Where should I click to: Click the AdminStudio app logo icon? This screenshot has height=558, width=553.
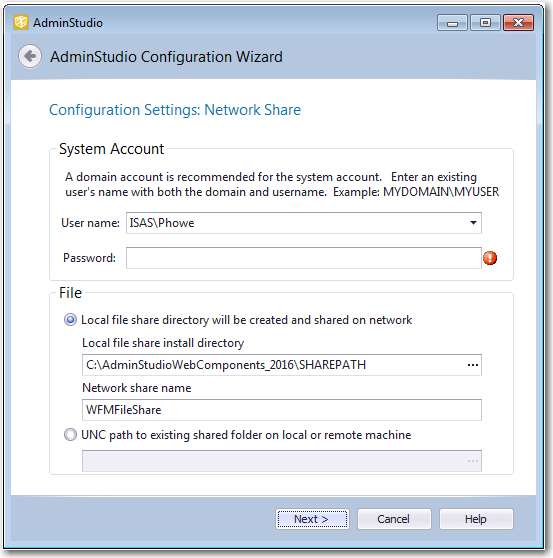21,22
